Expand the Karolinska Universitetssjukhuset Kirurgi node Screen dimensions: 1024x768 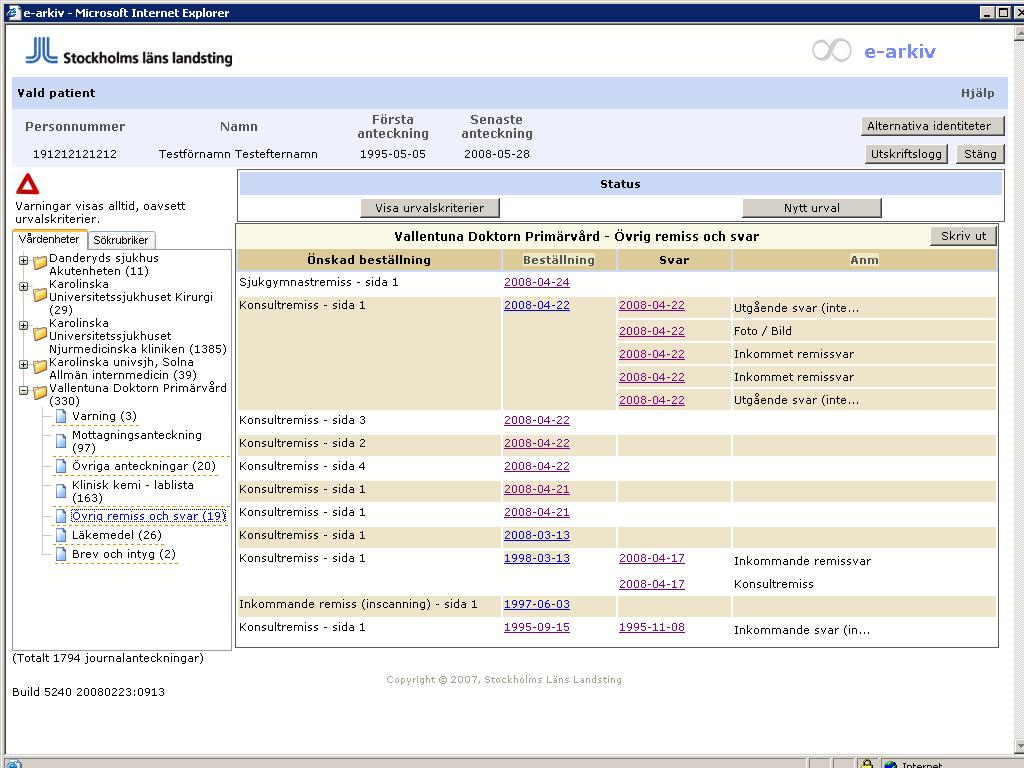(x=24, y=286)
